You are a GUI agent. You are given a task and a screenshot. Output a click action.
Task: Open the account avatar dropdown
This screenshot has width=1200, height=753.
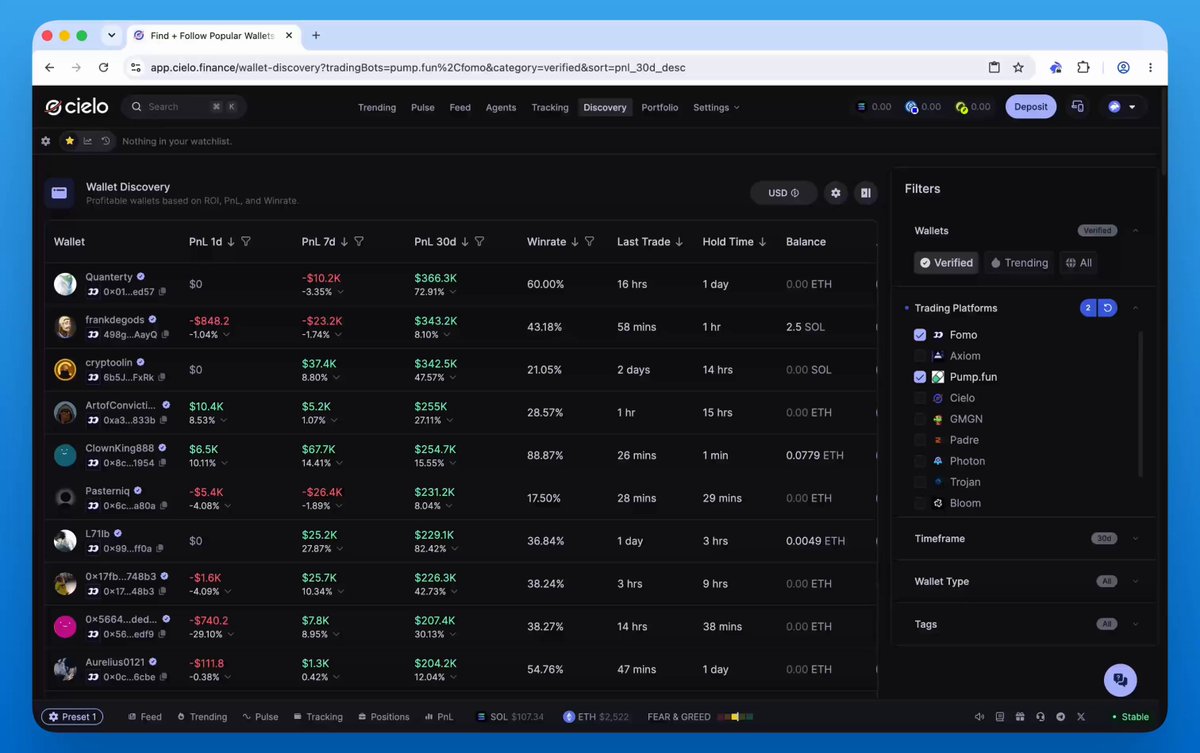pos(1122,107)
